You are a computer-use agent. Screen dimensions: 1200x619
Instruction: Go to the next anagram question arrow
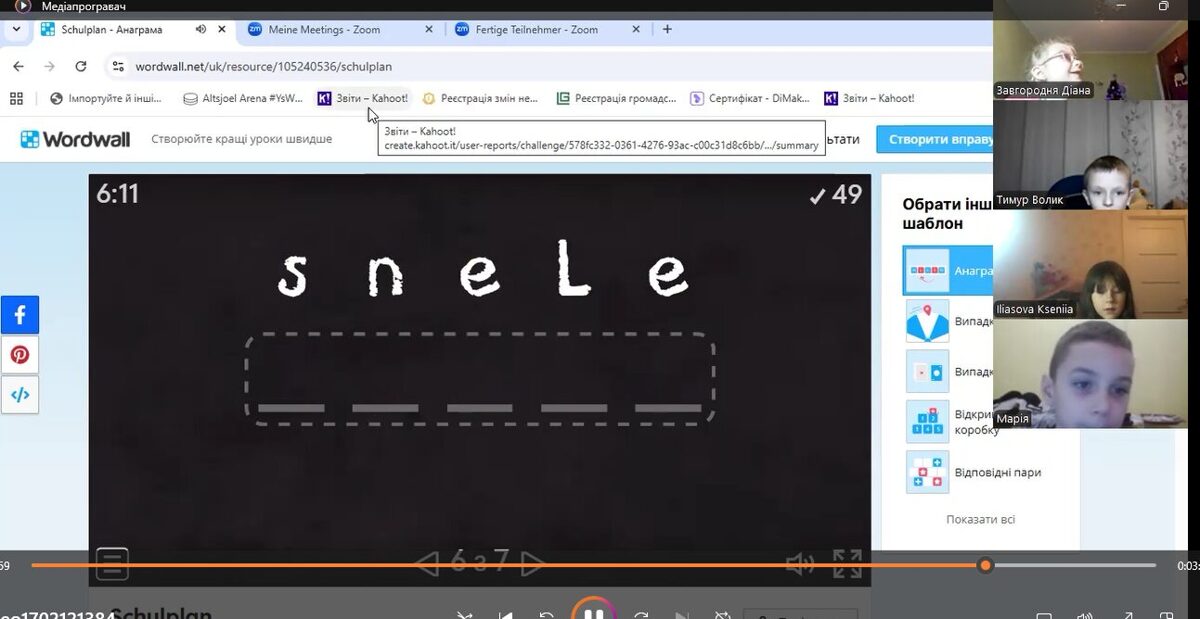(x=533, y=564)
